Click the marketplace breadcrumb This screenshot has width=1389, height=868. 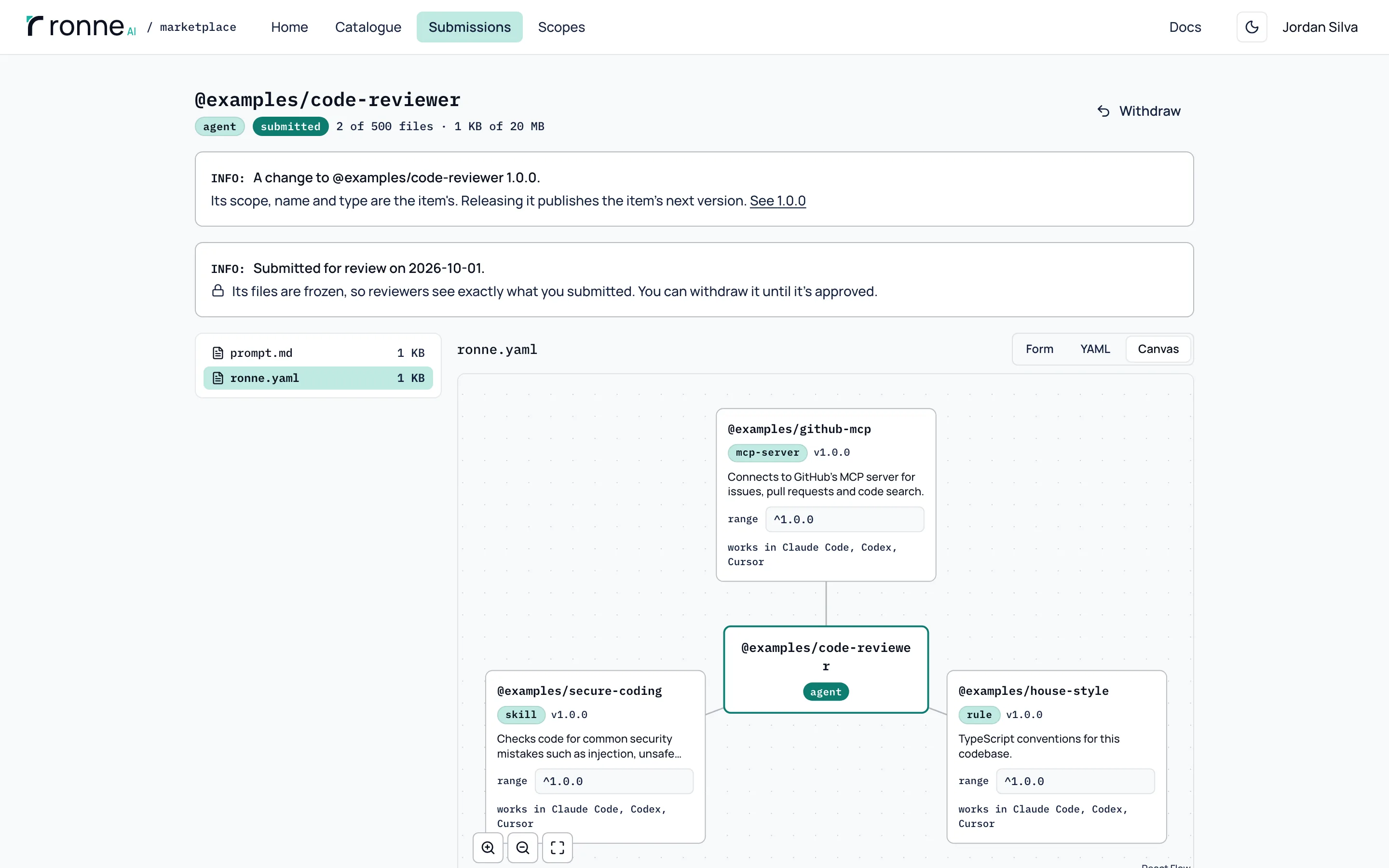pyautogui.click(x=198, y=27)
